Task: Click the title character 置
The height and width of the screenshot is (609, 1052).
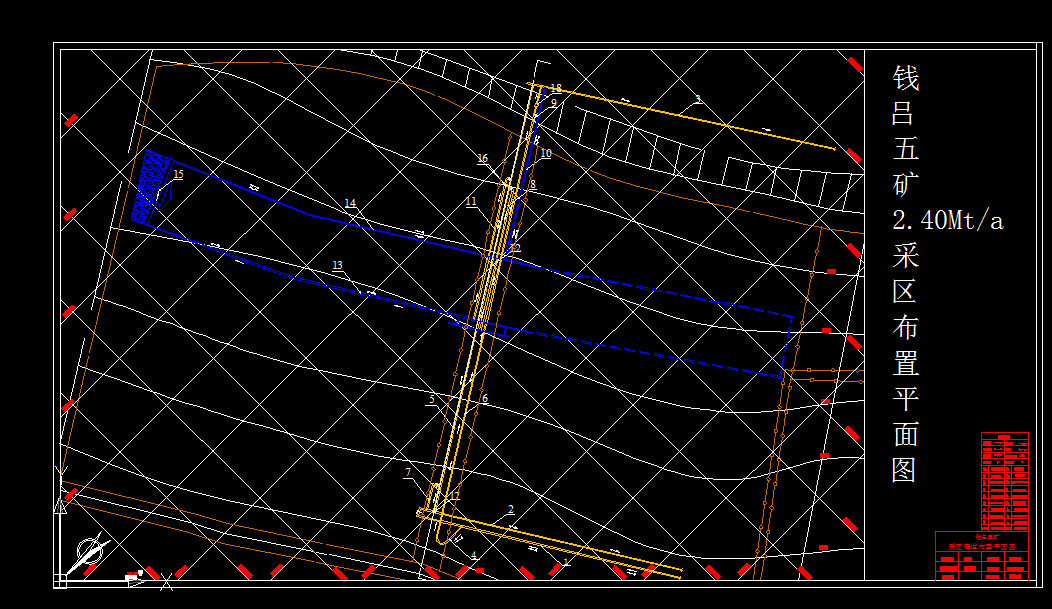Action: 905,362
